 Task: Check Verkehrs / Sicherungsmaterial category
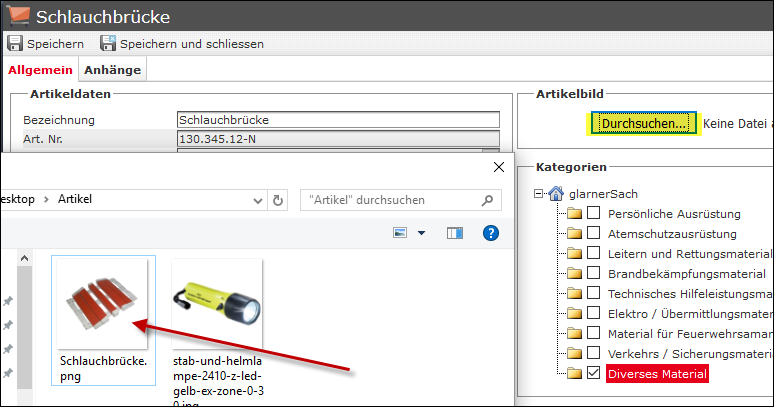coord(593,352)
